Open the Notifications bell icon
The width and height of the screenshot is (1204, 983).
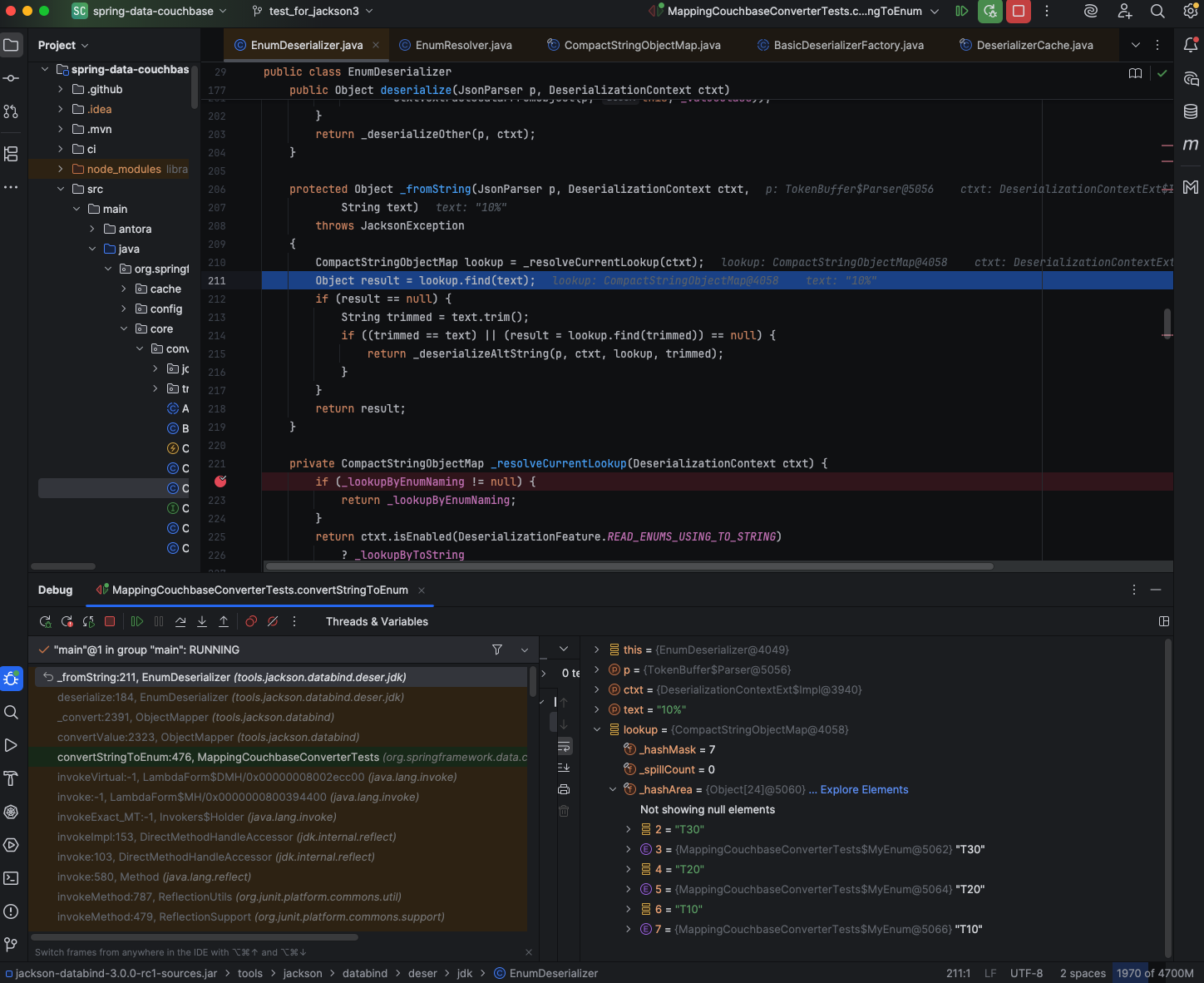(x=1191, y=45)
